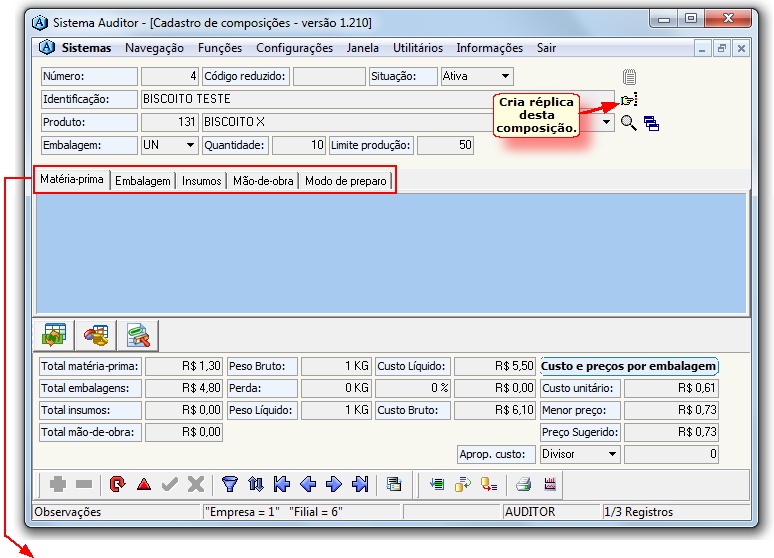Screen dimensions: 774x558
Task: Open the Aprop. custo Divisor dropdown
Action: pyautogui.click(x=611, y=454)
